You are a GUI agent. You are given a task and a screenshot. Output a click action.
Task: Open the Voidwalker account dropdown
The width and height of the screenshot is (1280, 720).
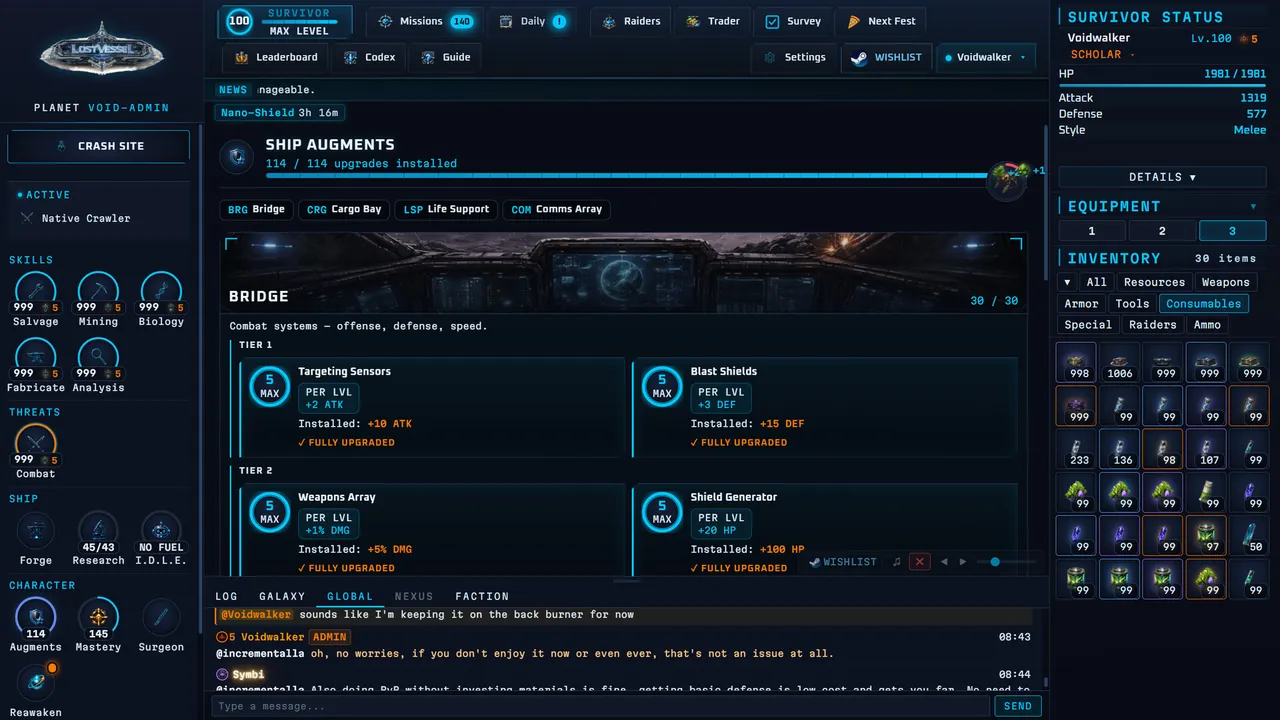pyautogui.click(x=986, y=57)
